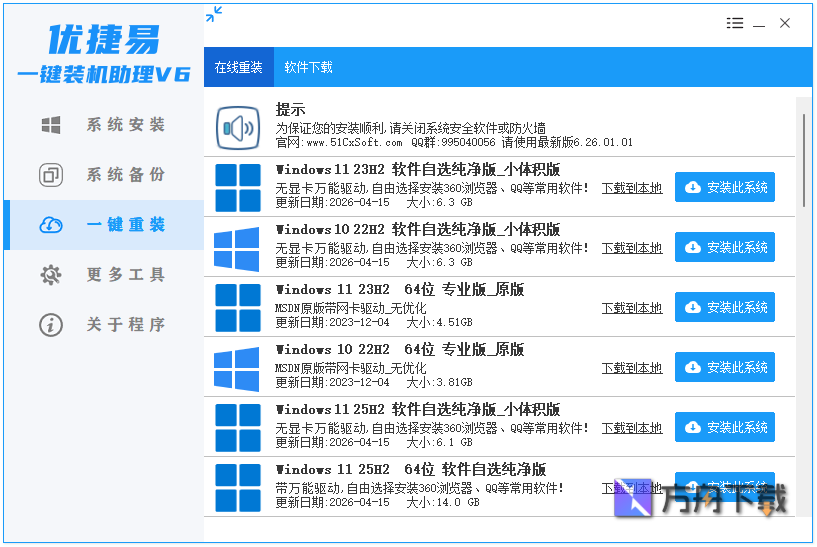This screenshot has height=547, width=817.
Task: Open the 系统安装 sidebar section
Action: click(104, 125)
